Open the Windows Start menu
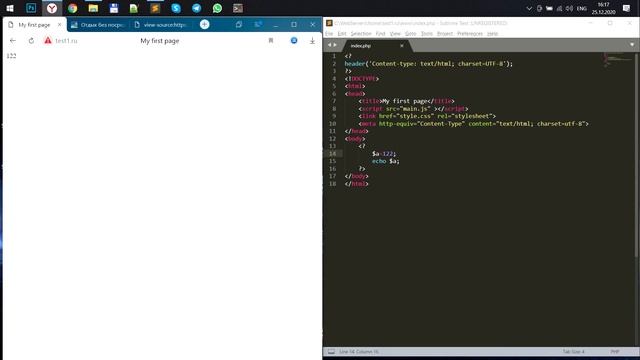This screenshot has width=640, height=360. pyautogui.click(x=10, y=8)
